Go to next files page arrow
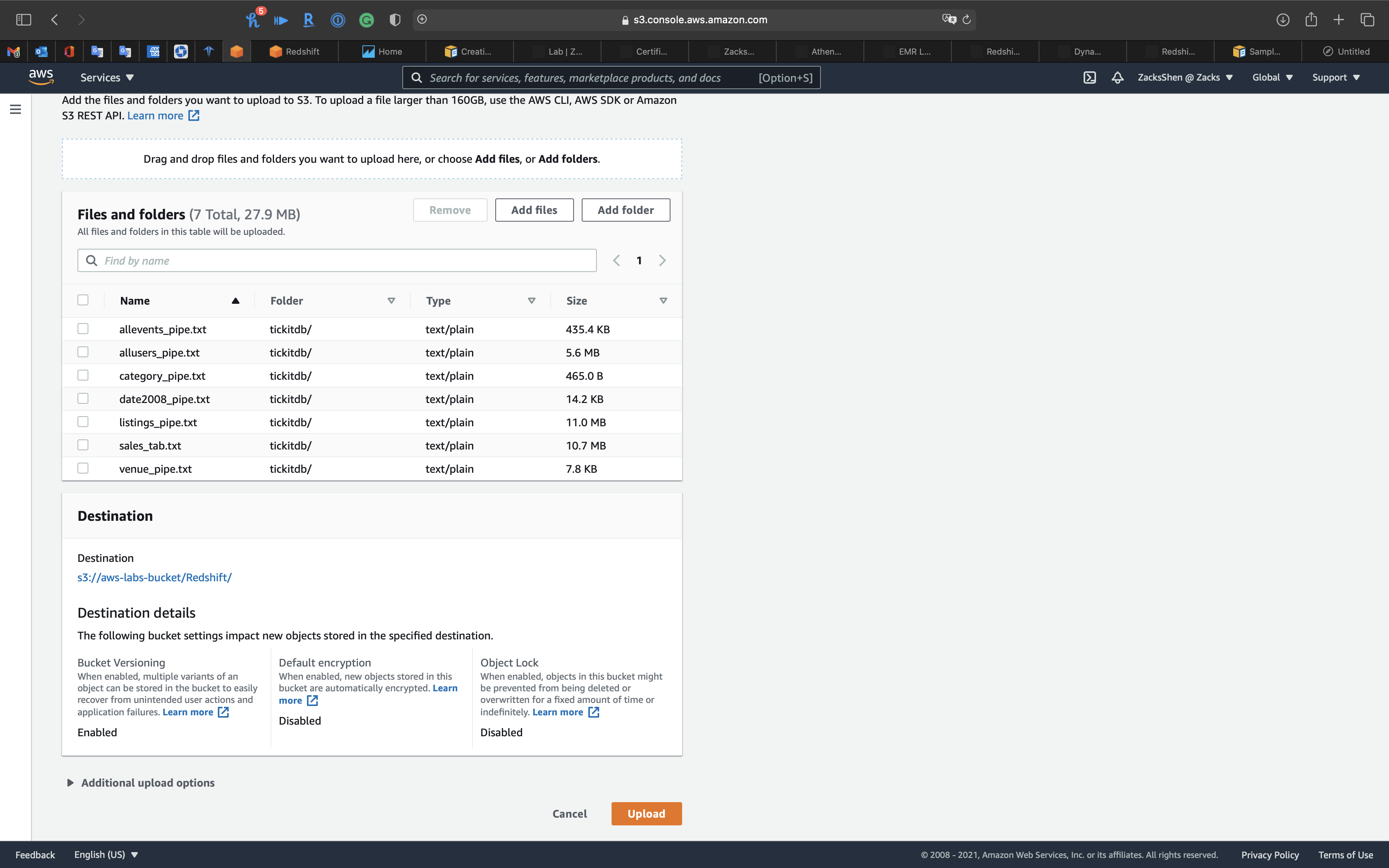The height and width of the screenshot is (868, 1389). pyautogui.click(x=662, y=261)
